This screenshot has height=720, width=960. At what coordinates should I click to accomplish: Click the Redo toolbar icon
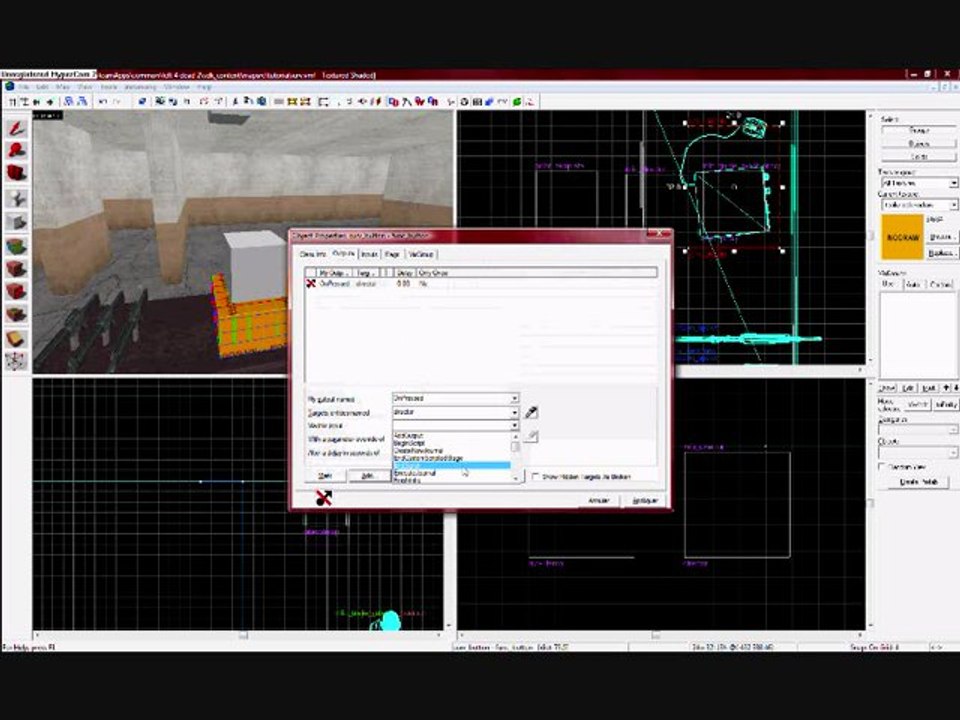click(117, 102)
